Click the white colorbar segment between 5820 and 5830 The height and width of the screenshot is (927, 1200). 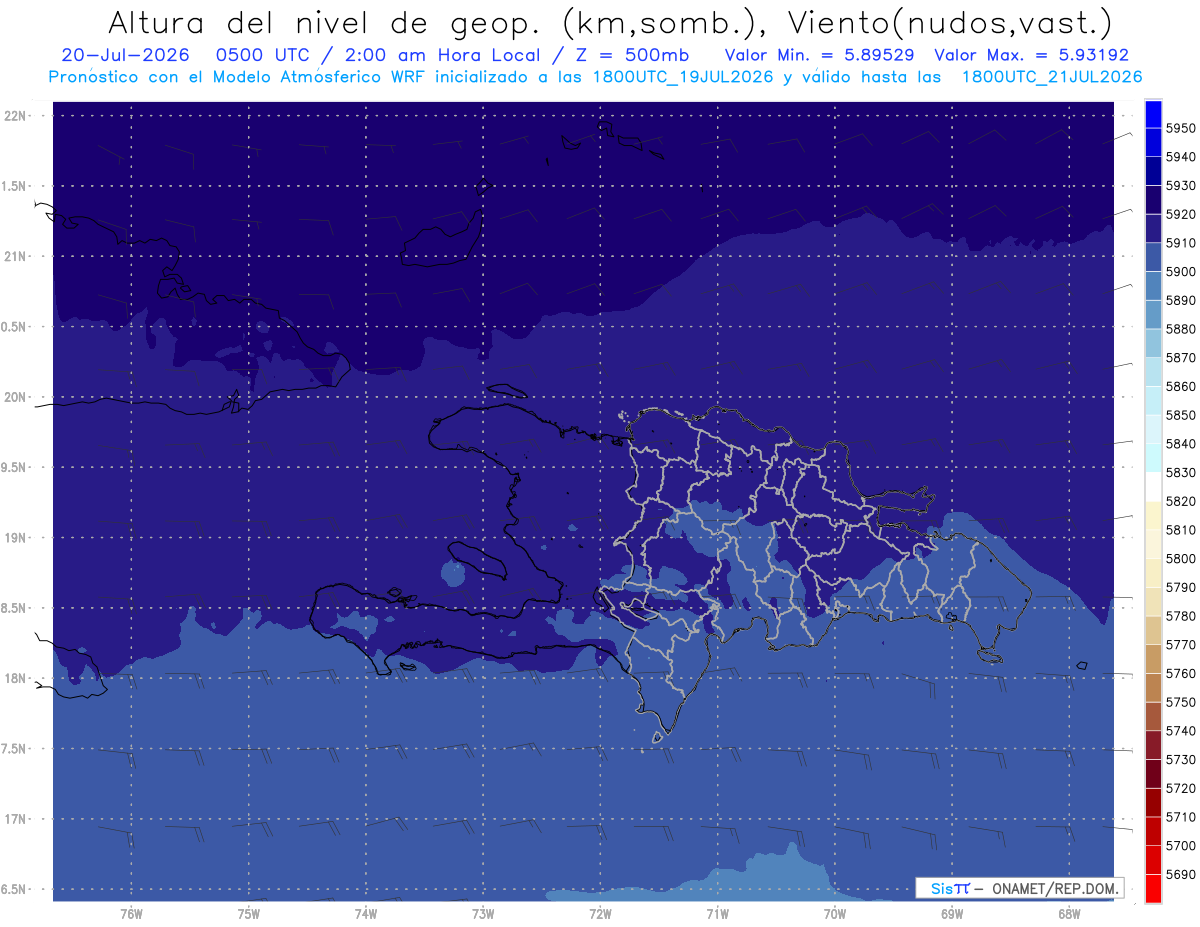[x=1153, y=486]
